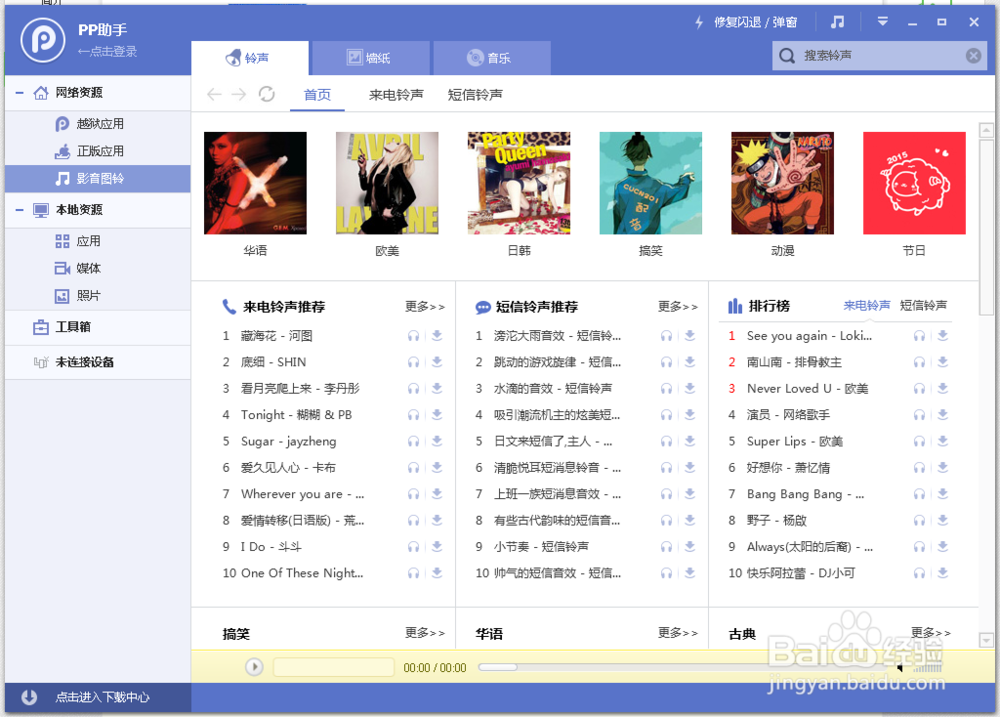Select the 来电铃声 sub-tab

tap(396, 95)
